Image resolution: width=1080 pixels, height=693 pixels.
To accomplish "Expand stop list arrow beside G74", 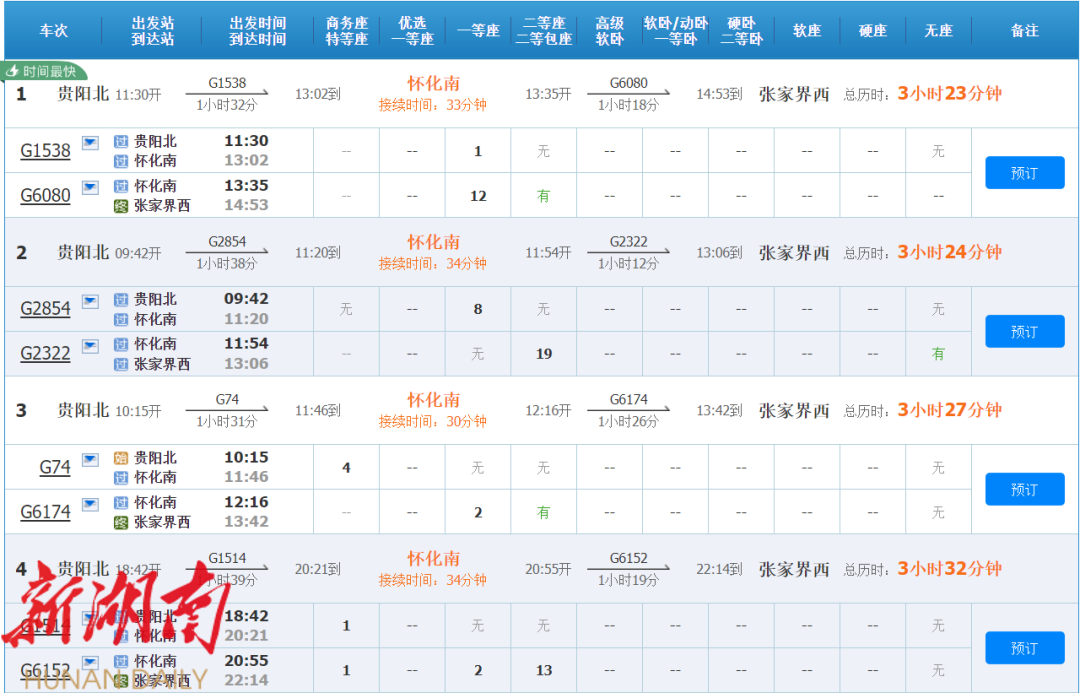I will [x=90, y=460].
